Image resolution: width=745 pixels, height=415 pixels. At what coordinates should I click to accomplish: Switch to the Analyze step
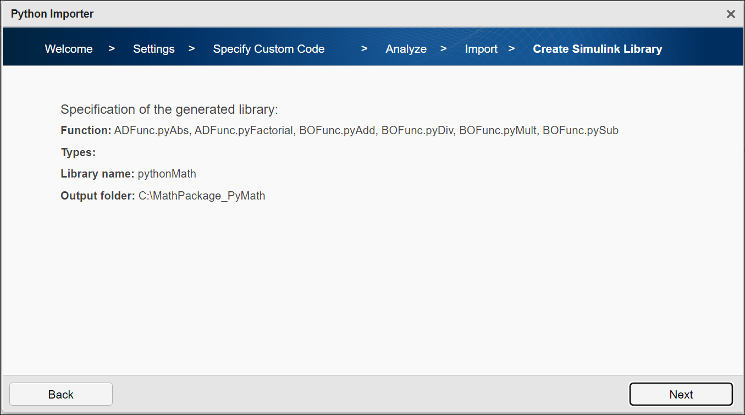(x=406, y=49)
